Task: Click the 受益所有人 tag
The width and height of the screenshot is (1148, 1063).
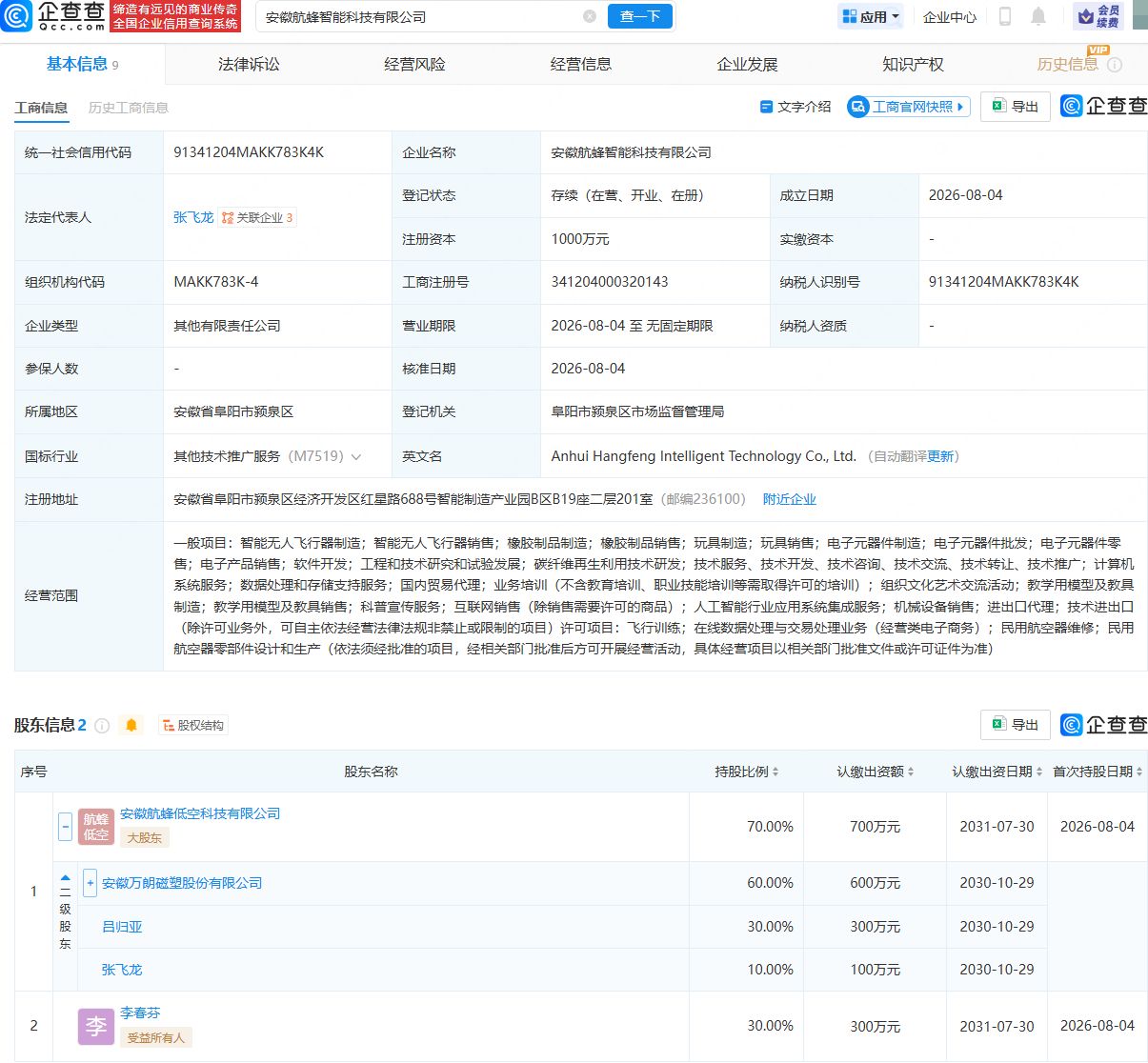Action: (156, 1037)
